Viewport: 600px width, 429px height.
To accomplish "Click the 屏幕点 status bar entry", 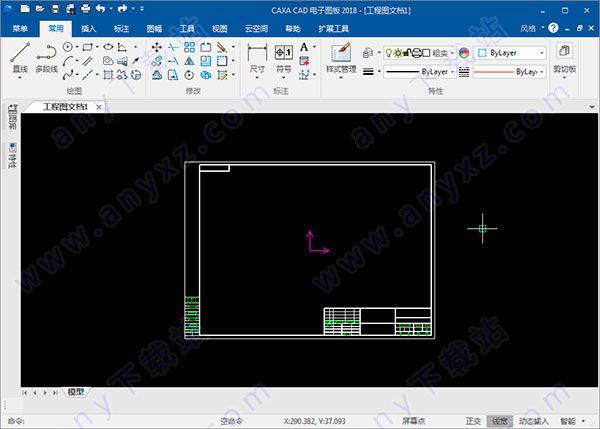I will point(414,421).
